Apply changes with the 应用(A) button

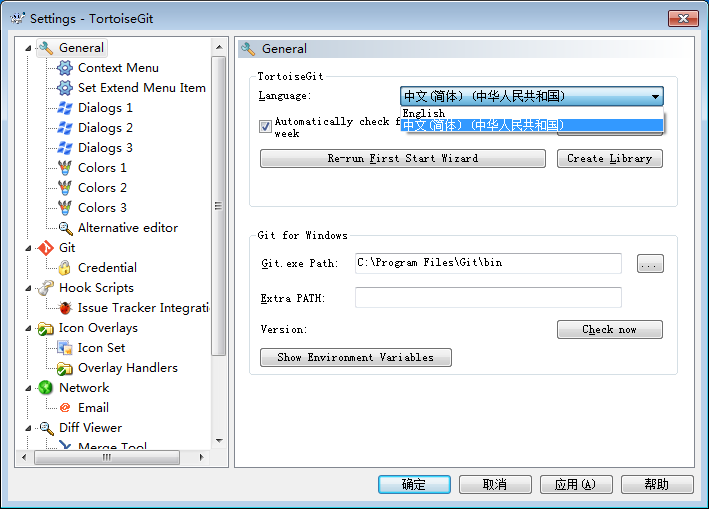click(576, 485)
